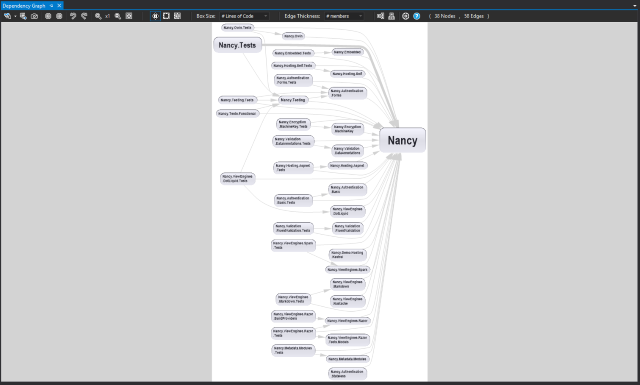Select the Nancy node in the graph

pos(402,140)
